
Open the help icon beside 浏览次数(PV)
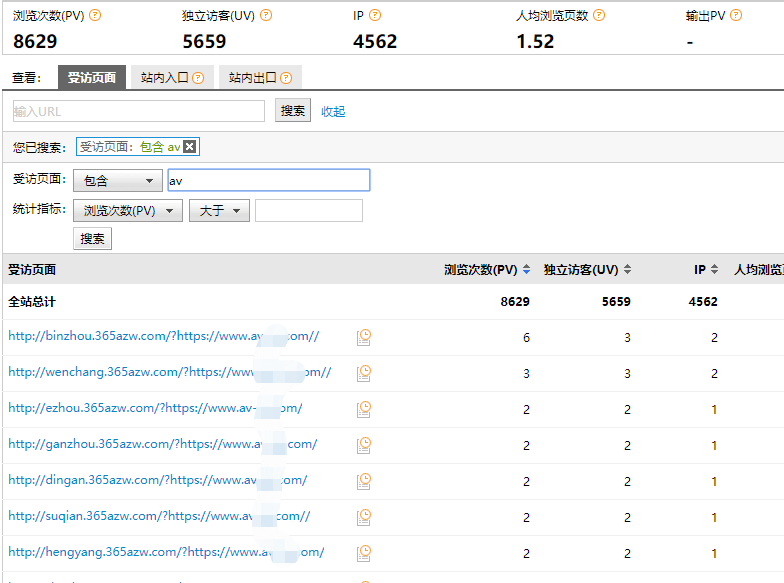coord(95,16)
